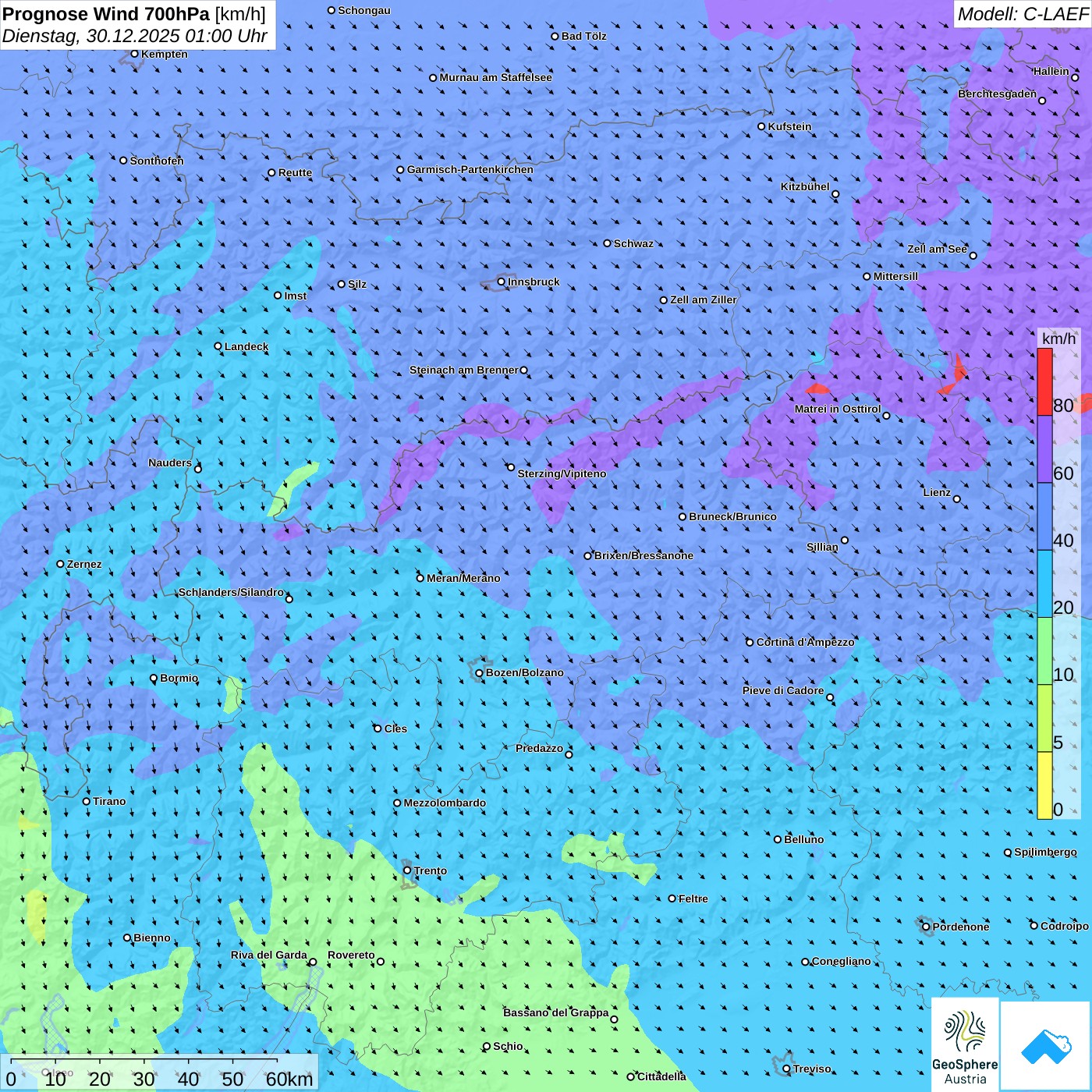Image resolution: width=1092 pixels, height=1092 pixels.
Task: Click the 'Conegliano' label
Action: [841, 961]
